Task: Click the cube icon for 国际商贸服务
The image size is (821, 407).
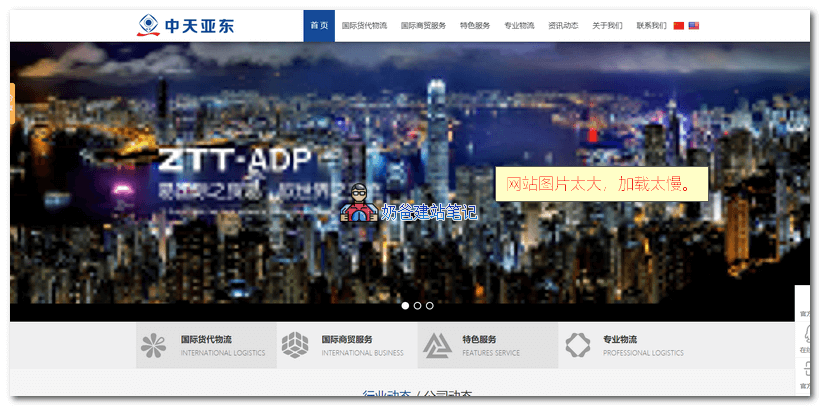Action: pos(295,346)
